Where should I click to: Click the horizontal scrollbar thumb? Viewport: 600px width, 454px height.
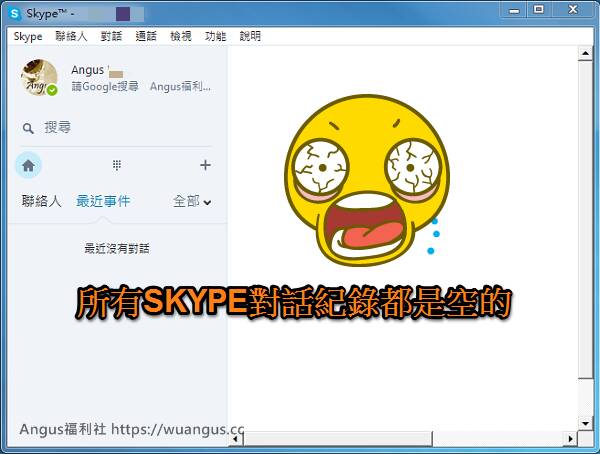coord(338,439)
